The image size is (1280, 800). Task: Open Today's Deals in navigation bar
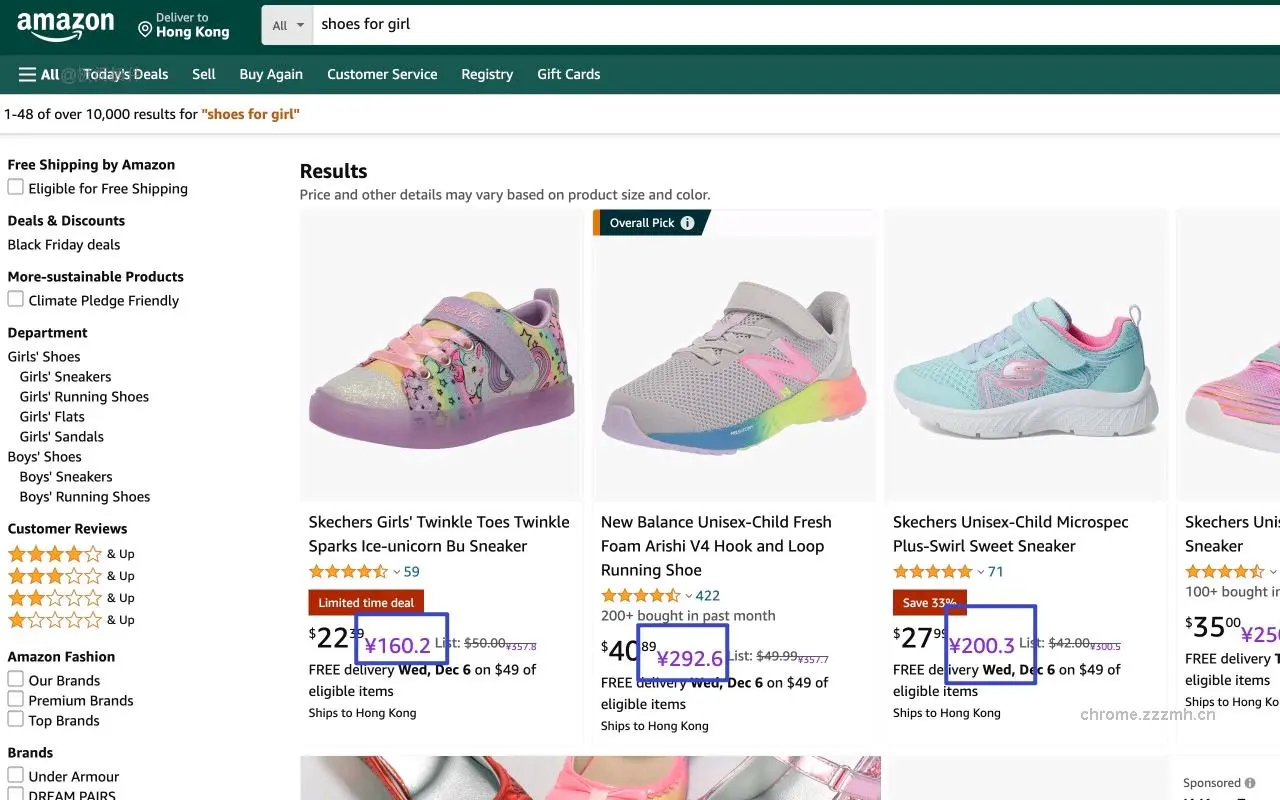pos(125,74)
